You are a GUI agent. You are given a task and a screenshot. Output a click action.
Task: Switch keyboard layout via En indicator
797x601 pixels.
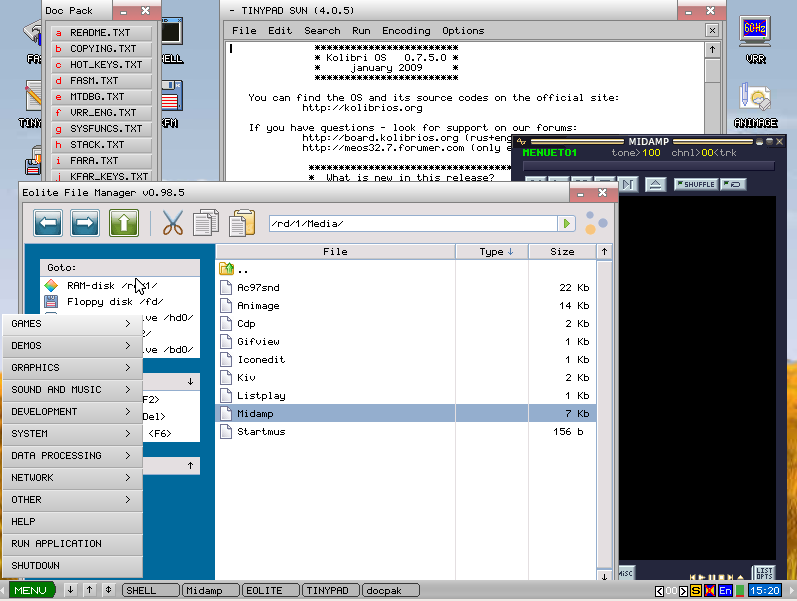pos(725,590)
